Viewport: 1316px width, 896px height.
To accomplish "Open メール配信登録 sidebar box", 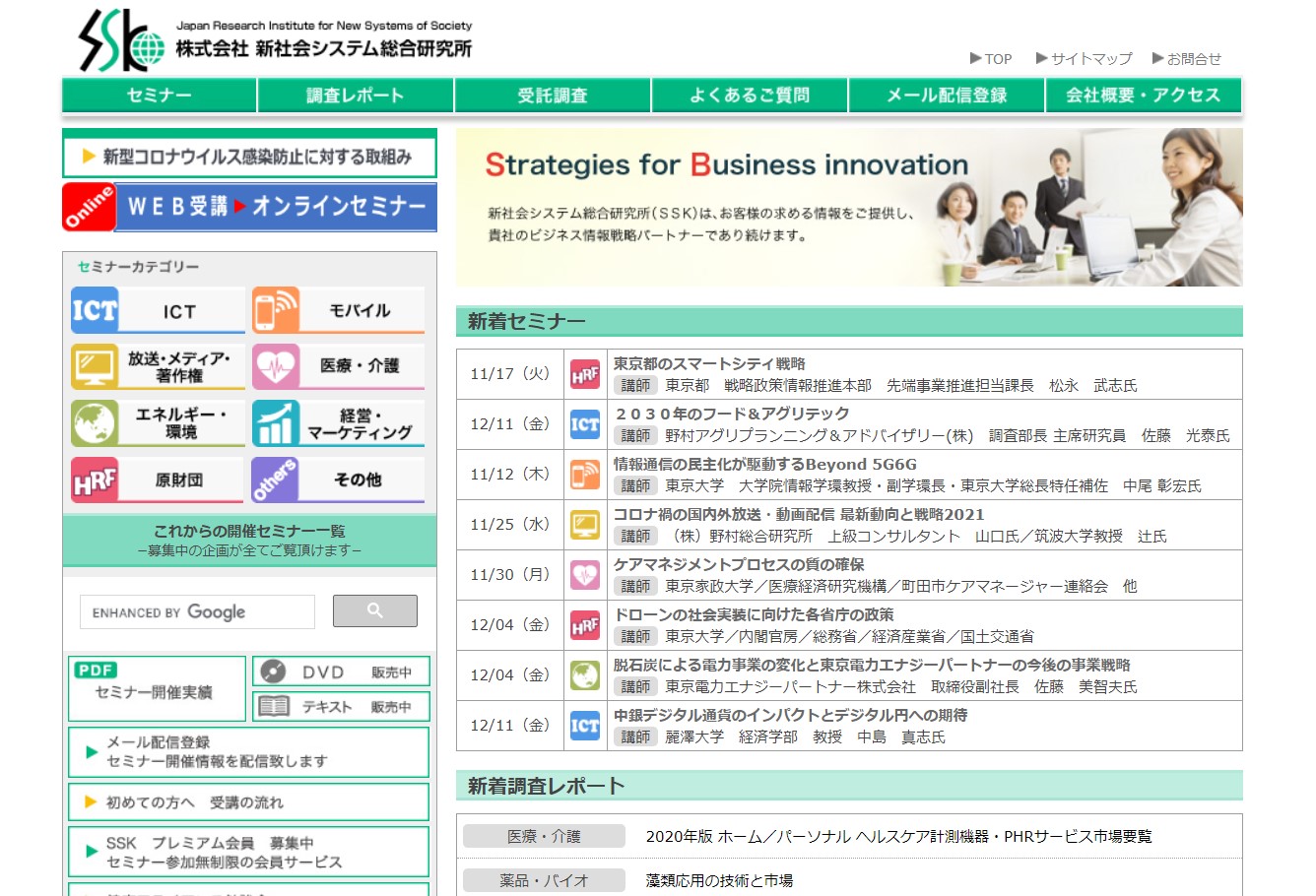I will coord(249,752).
